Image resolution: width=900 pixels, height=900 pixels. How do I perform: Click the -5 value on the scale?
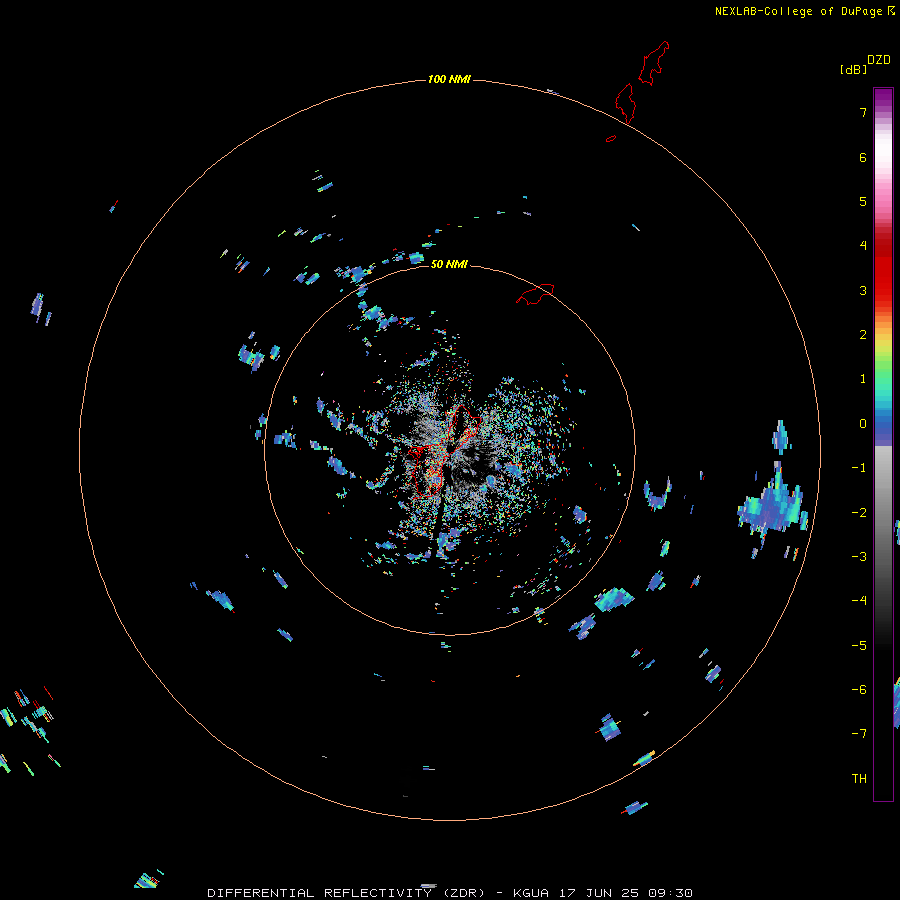pos(859,646)
